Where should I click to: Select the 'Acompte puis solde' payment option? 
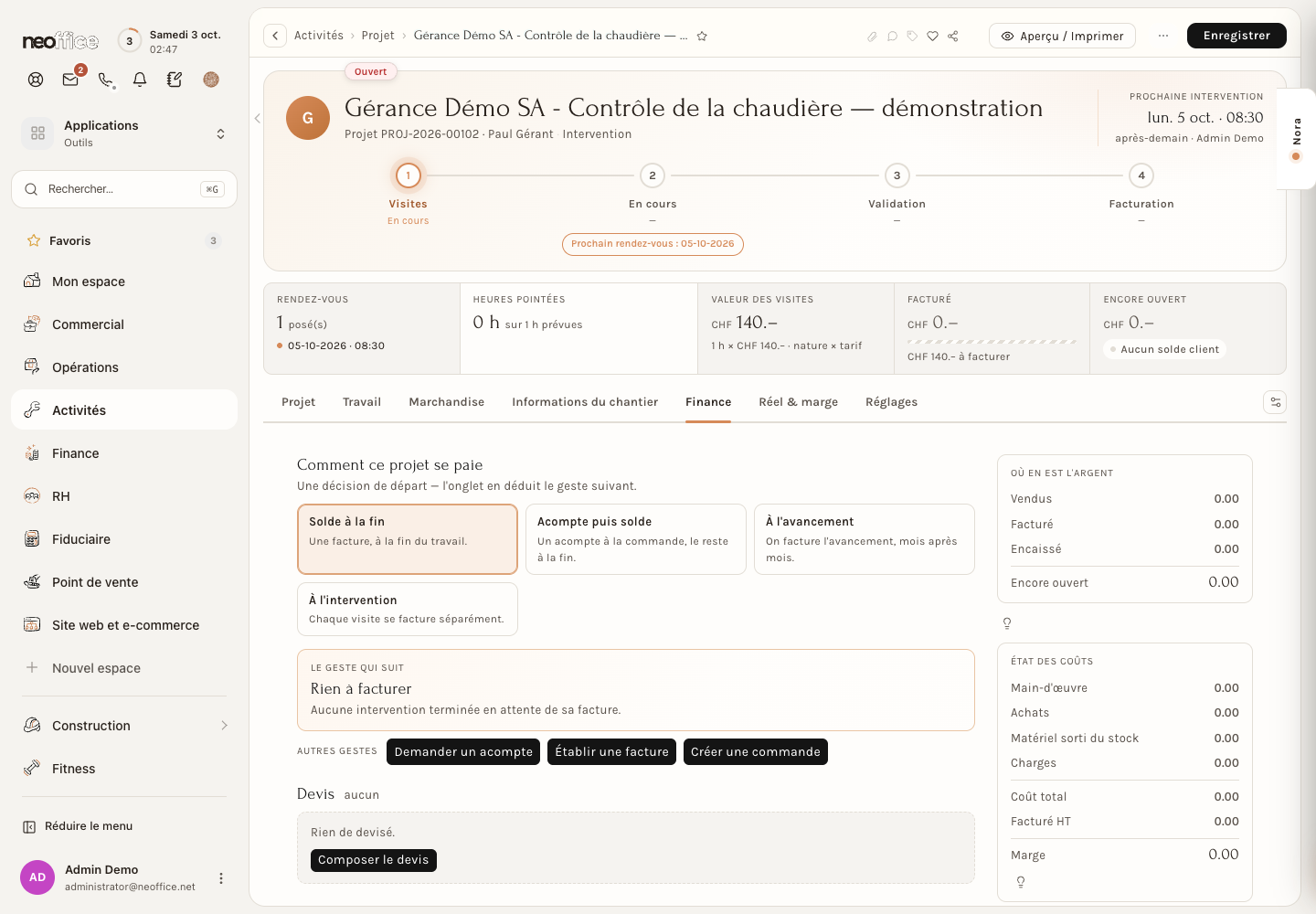(x=636, y=539)
